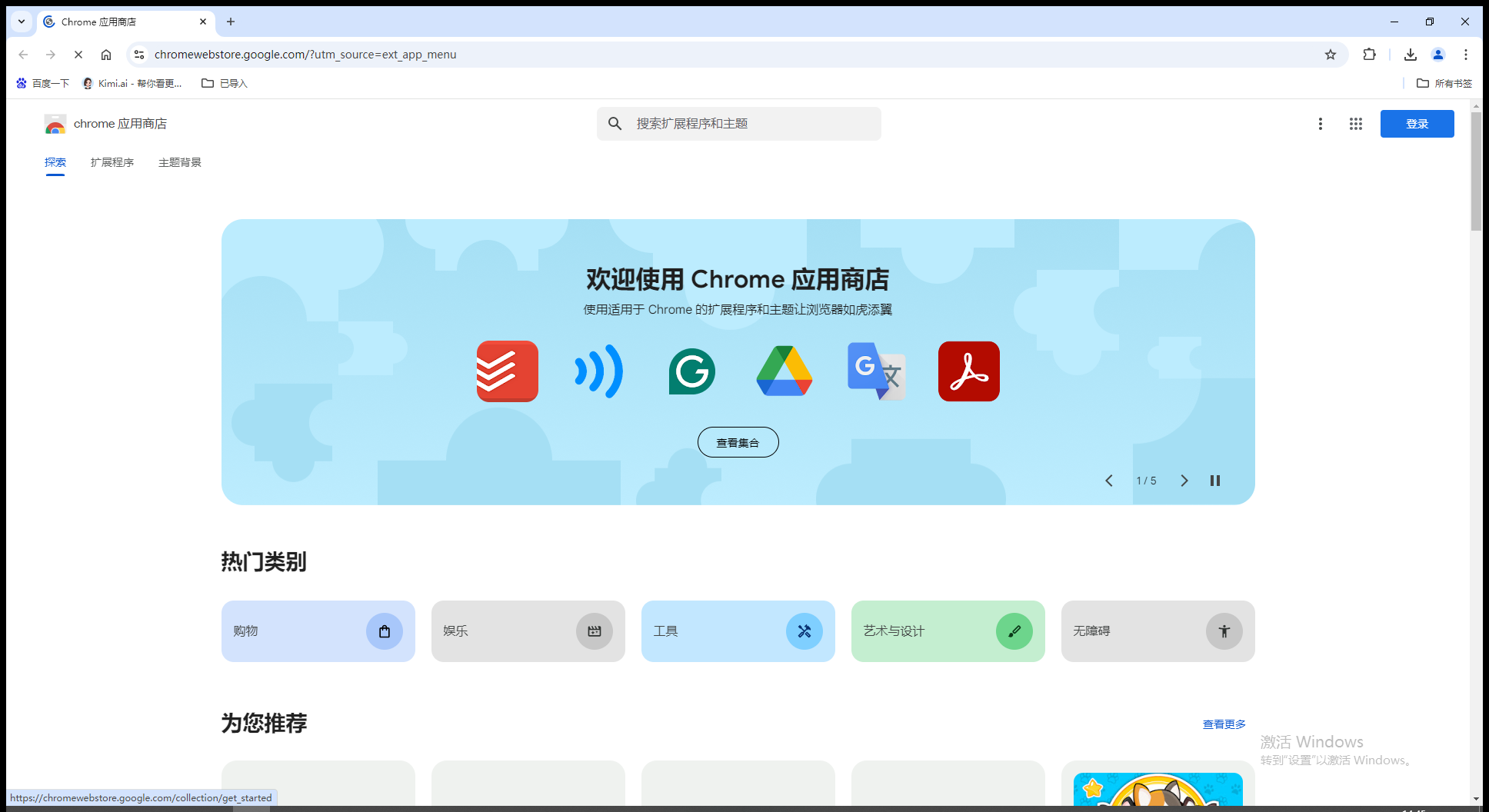Click the 登录 button
This screenshot has height=812, width=1489.
pos(1417,124)
